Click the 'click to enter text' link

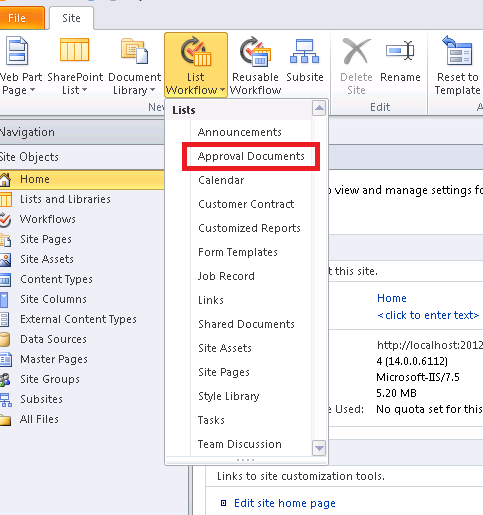(x=428, y=315)
